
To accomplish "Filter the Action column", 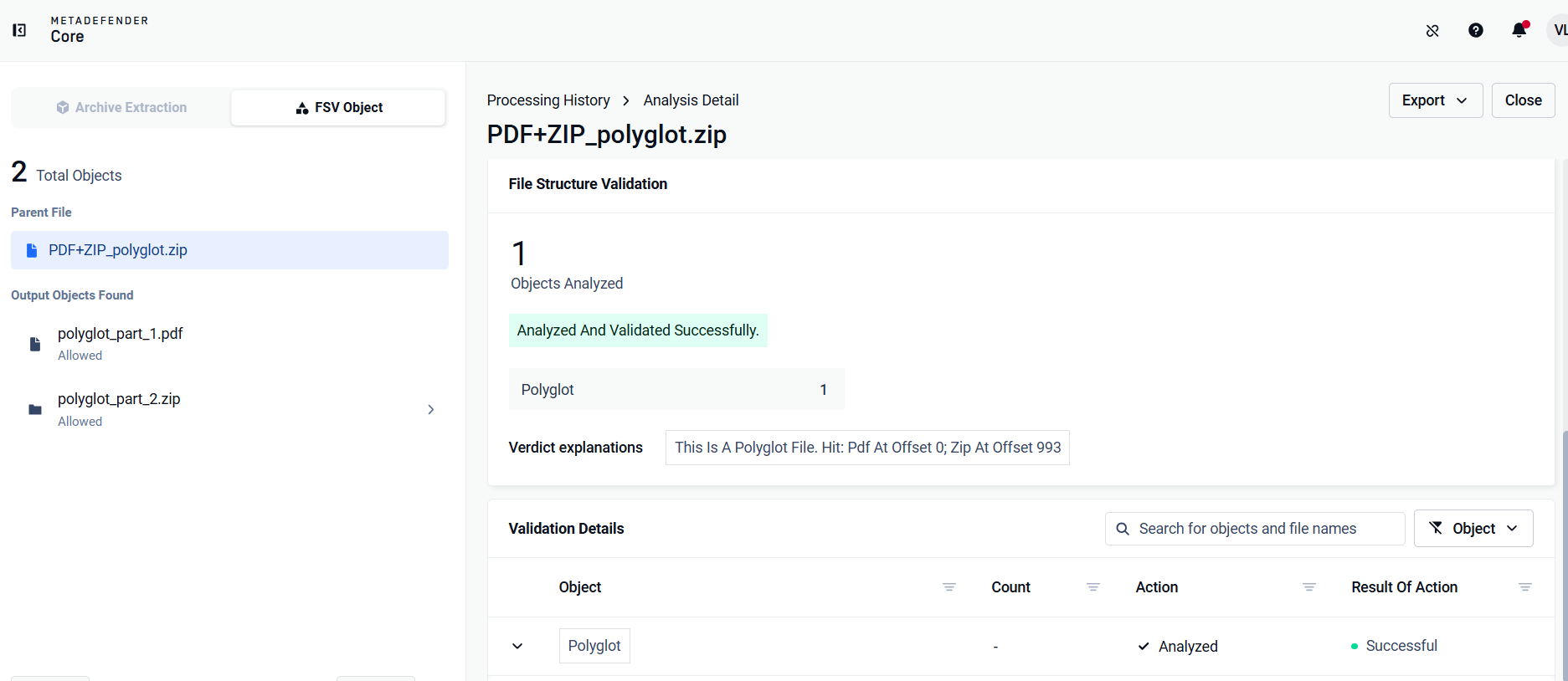I will coord(1309,587).
